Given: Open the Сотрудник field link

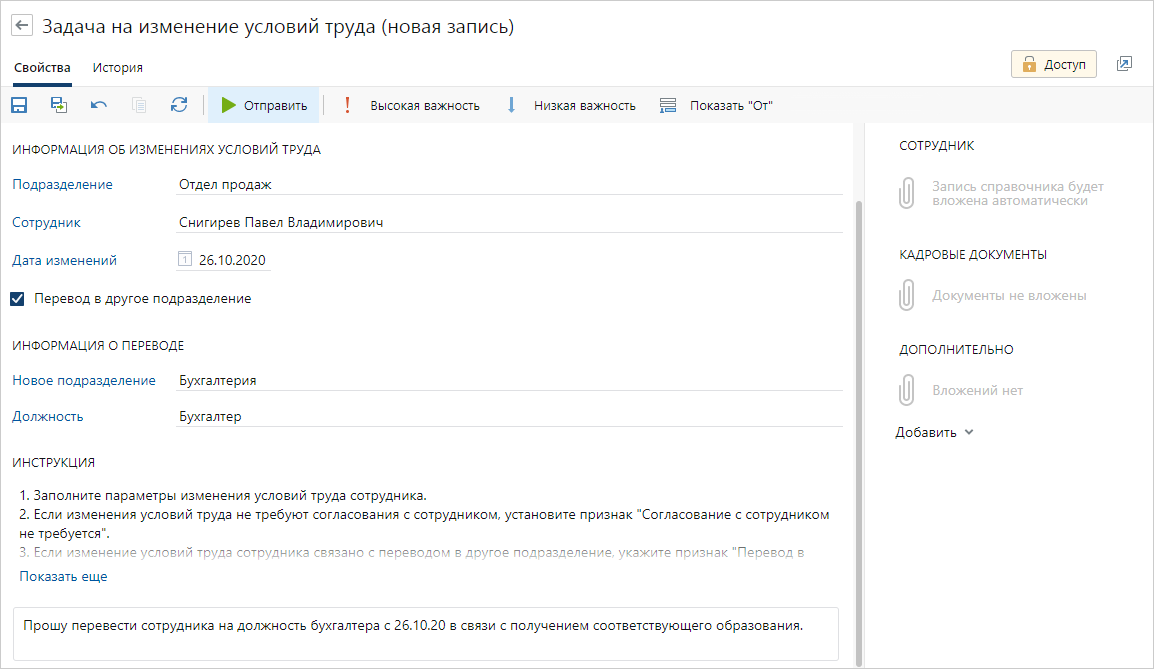Looking at the screenshot, I should [46, 222].
